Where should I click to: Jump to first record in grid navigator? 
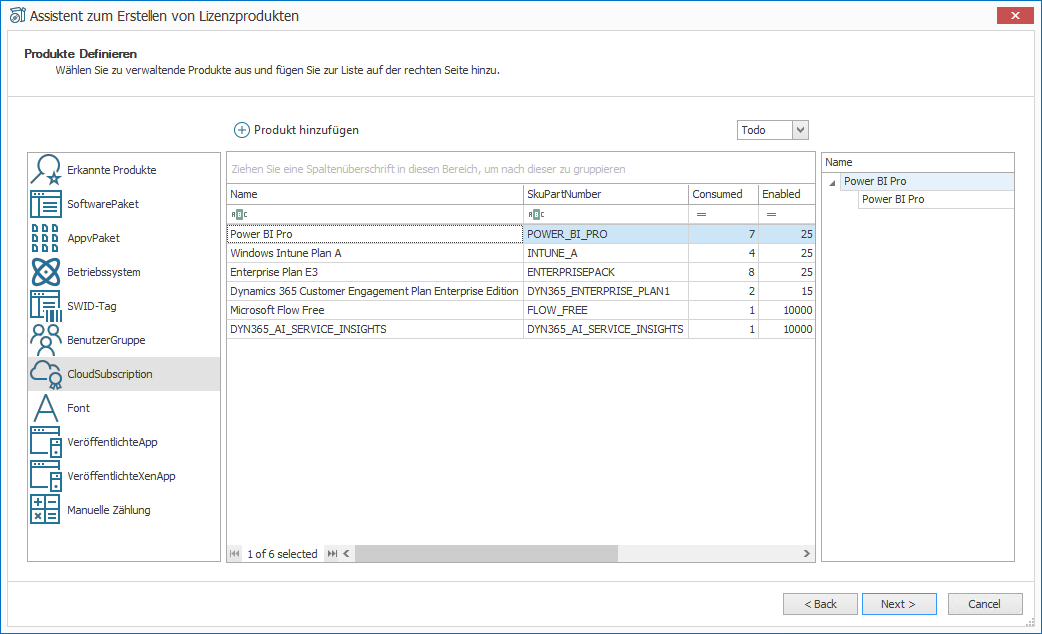click(235, 554)
